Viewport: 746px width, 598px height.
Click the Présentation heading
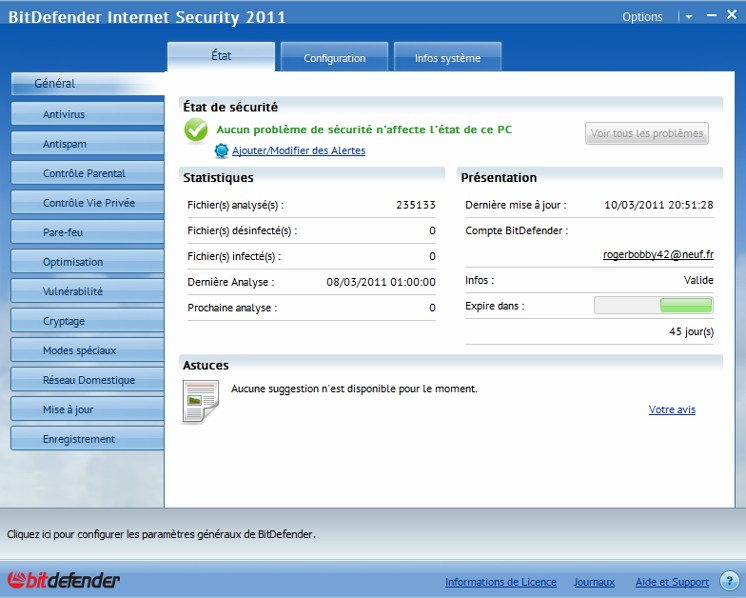point(499,178)
